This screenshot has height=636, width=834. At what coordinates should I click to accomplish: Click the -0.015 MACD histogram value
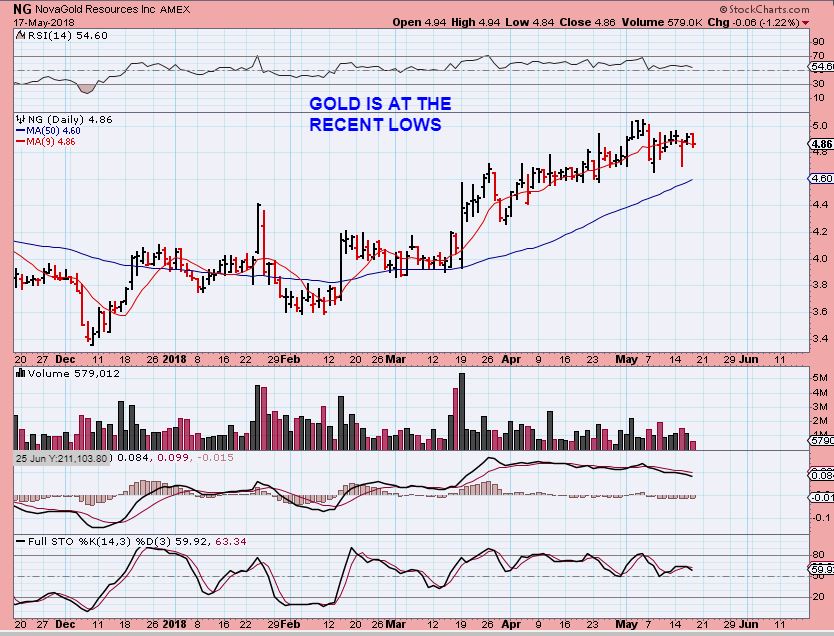coord(215,457)
